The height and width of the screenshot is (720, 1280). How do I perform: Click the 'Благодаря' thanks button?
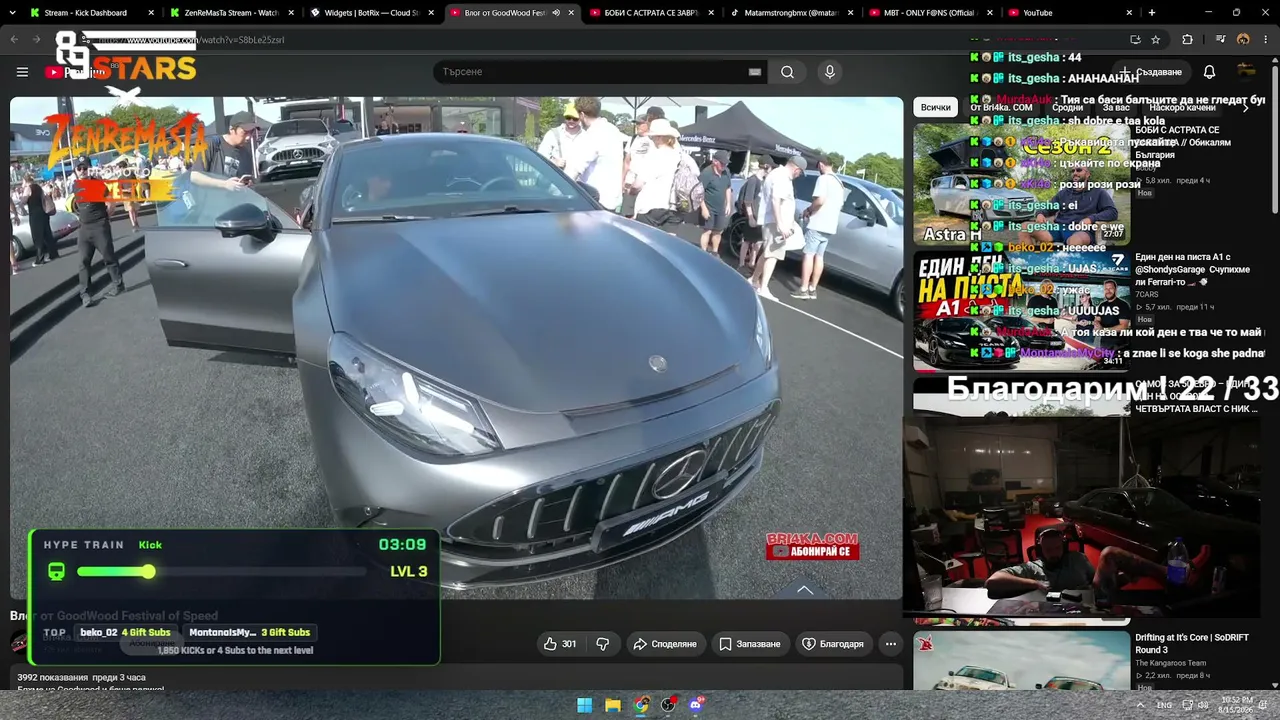click(833, 644)
